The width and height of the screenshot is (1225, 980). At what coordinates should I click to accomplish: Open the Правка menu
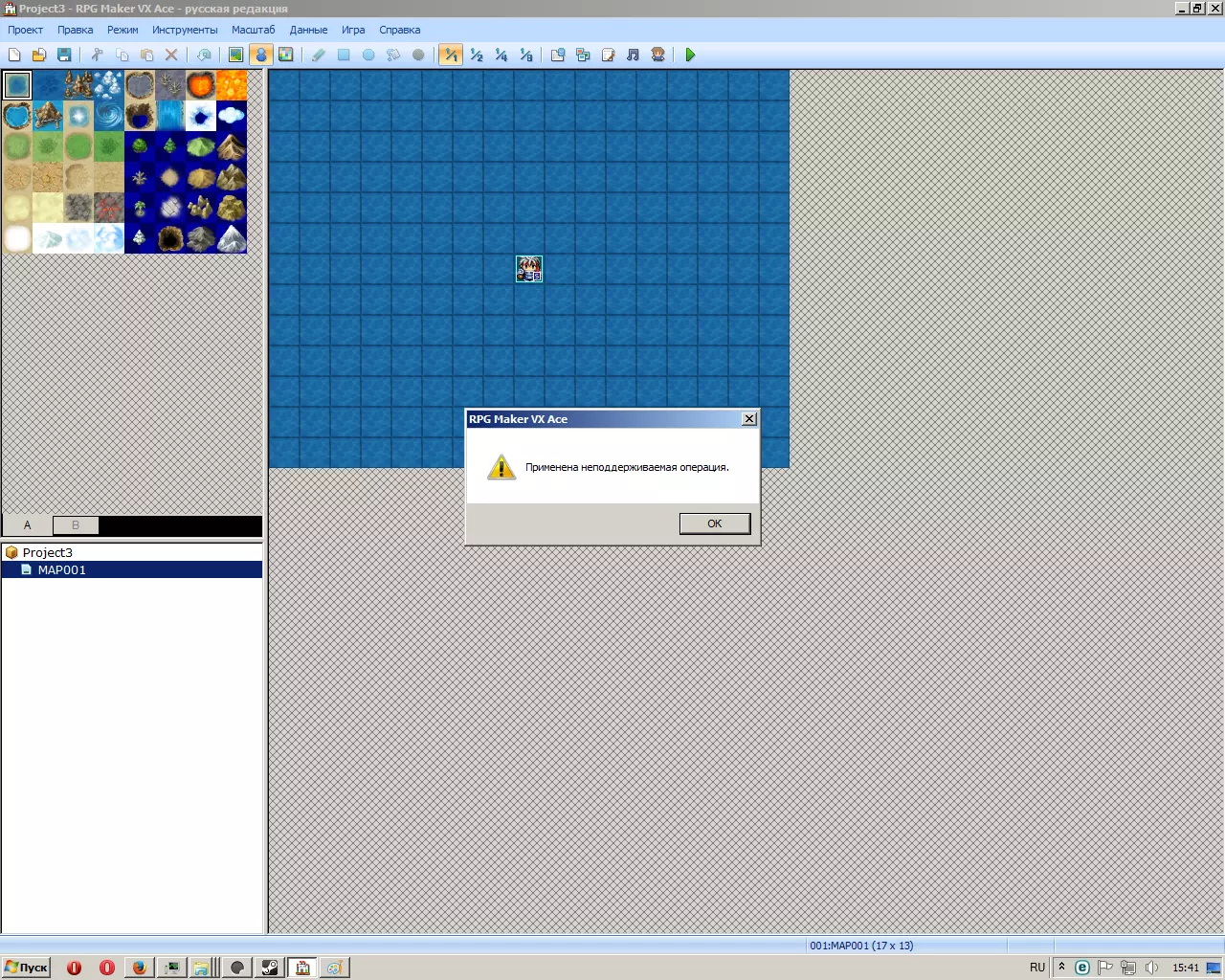75,30
